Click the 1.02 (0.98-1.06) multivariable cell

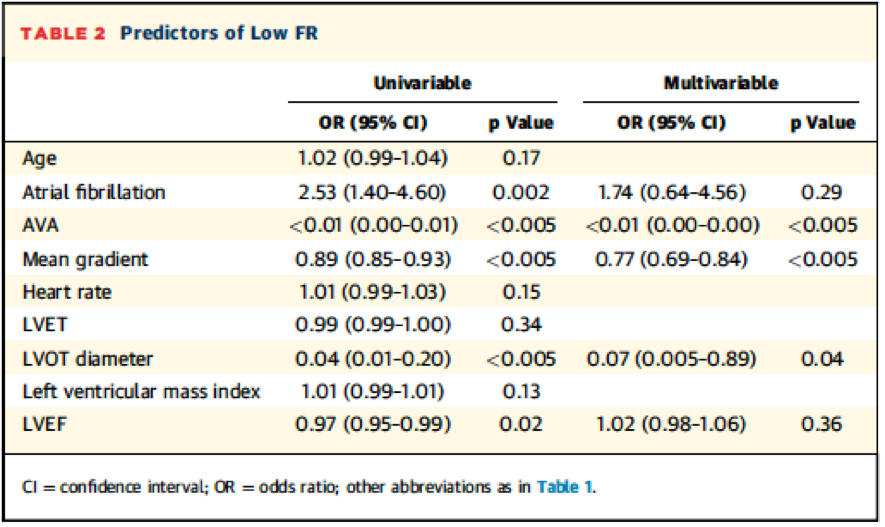coord(671,424)
